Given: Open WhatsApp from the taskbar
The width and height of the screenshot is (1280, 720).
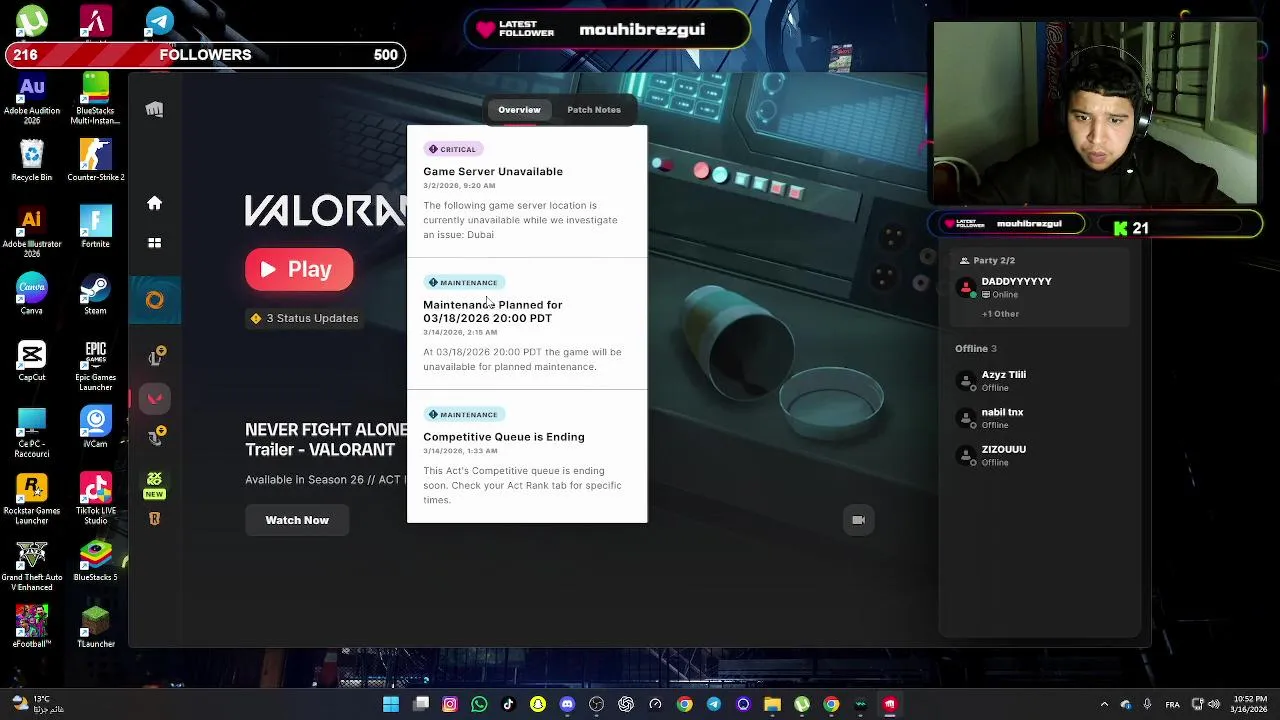Looking at the screenshot, I should [x=479, y=704].
